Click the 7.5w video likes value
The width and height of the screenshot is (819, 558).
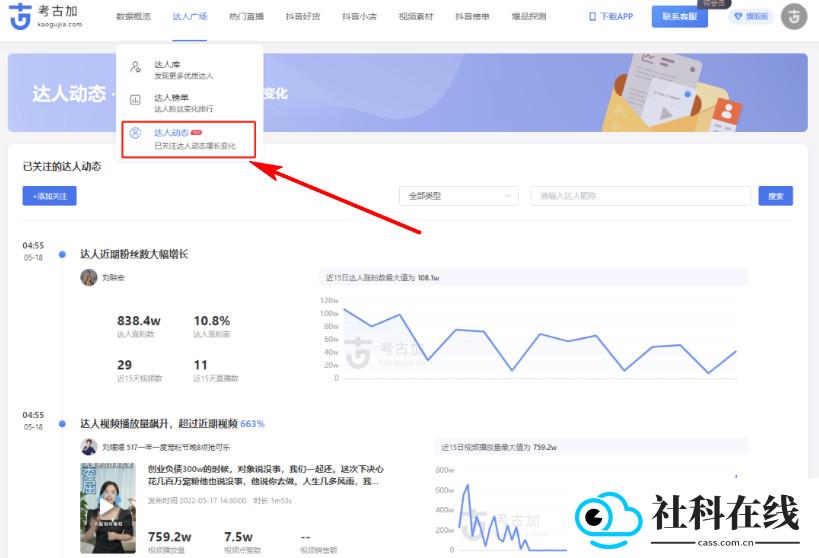[238, 537]
